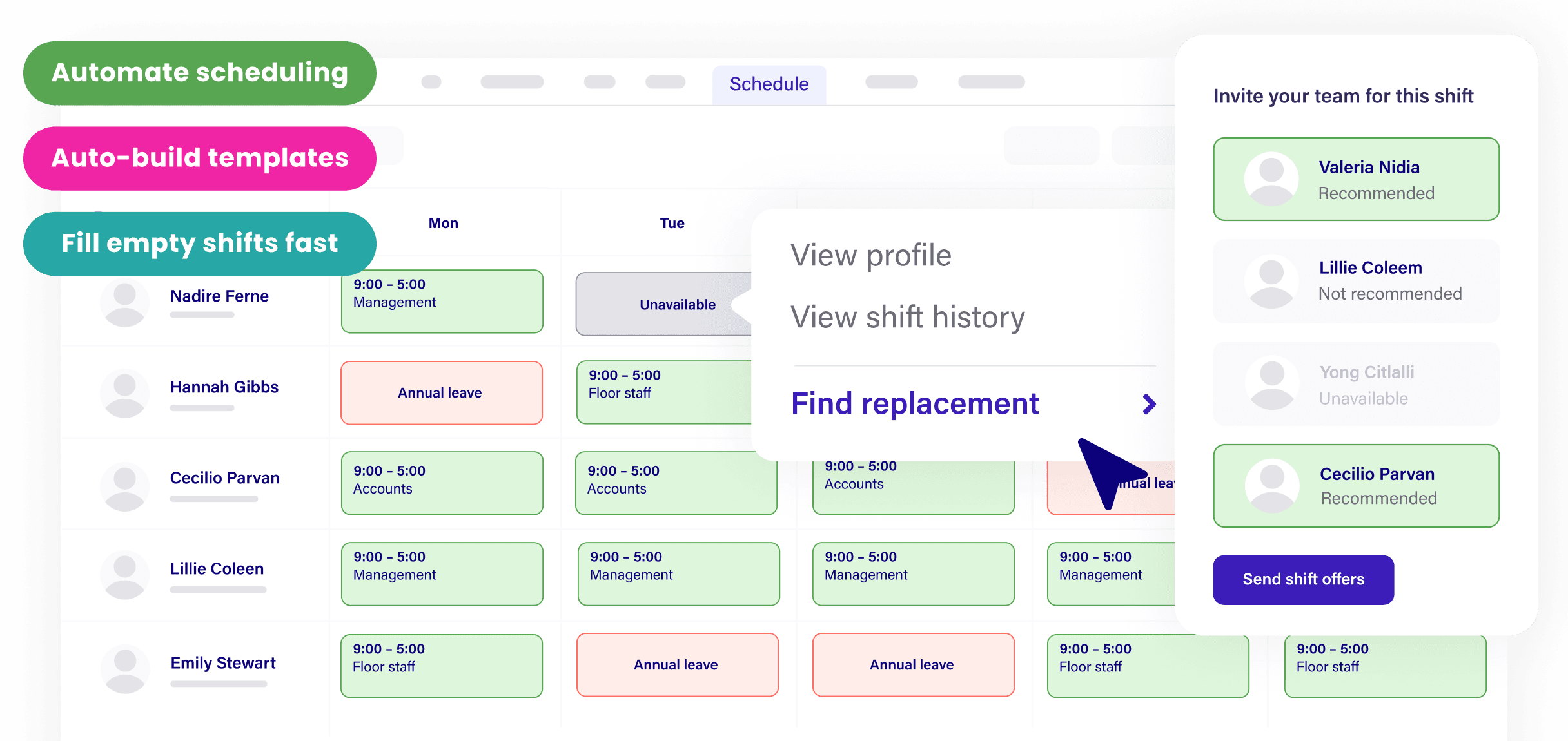This screenshot has width=1568, height=741.
Task: Open Emily Stewart employee name
Action: click(223, 663)
